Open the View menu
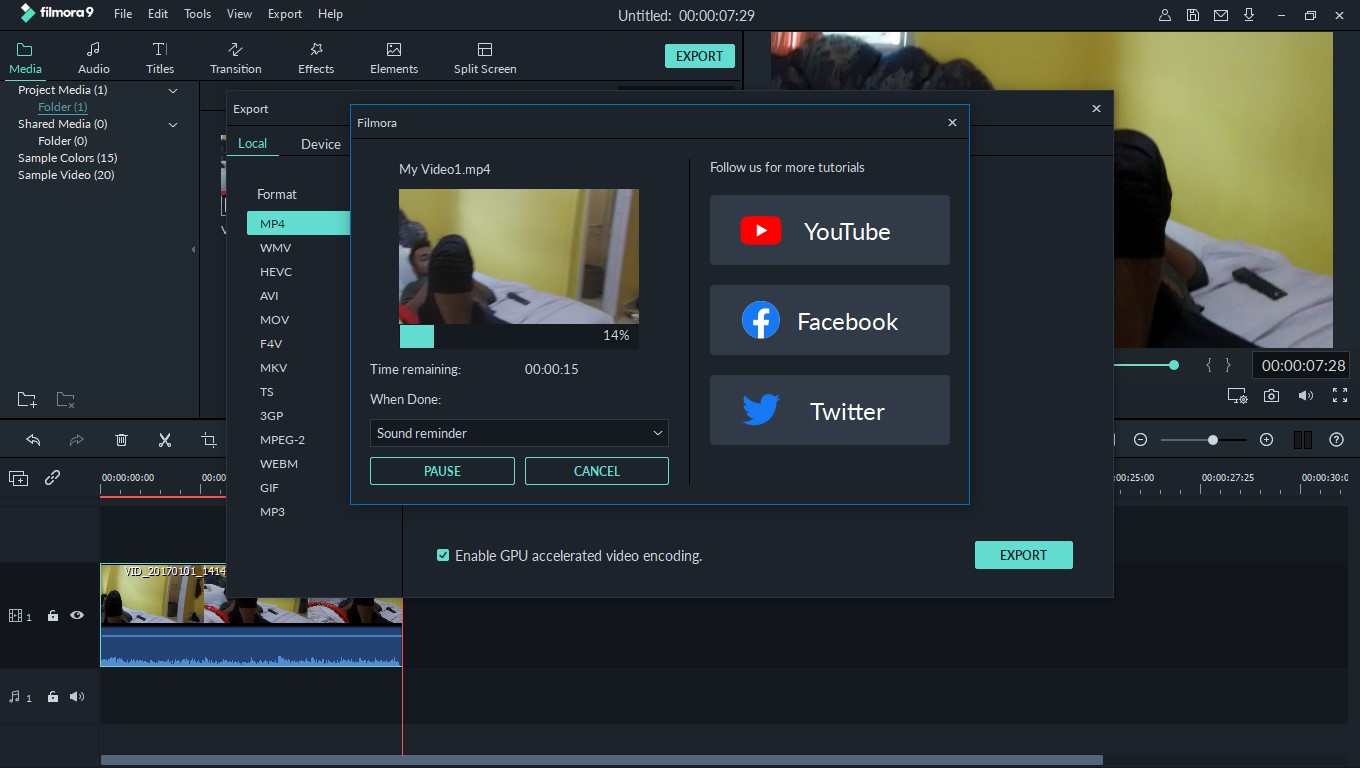The image size is (1360, 768). pos(239,14)
